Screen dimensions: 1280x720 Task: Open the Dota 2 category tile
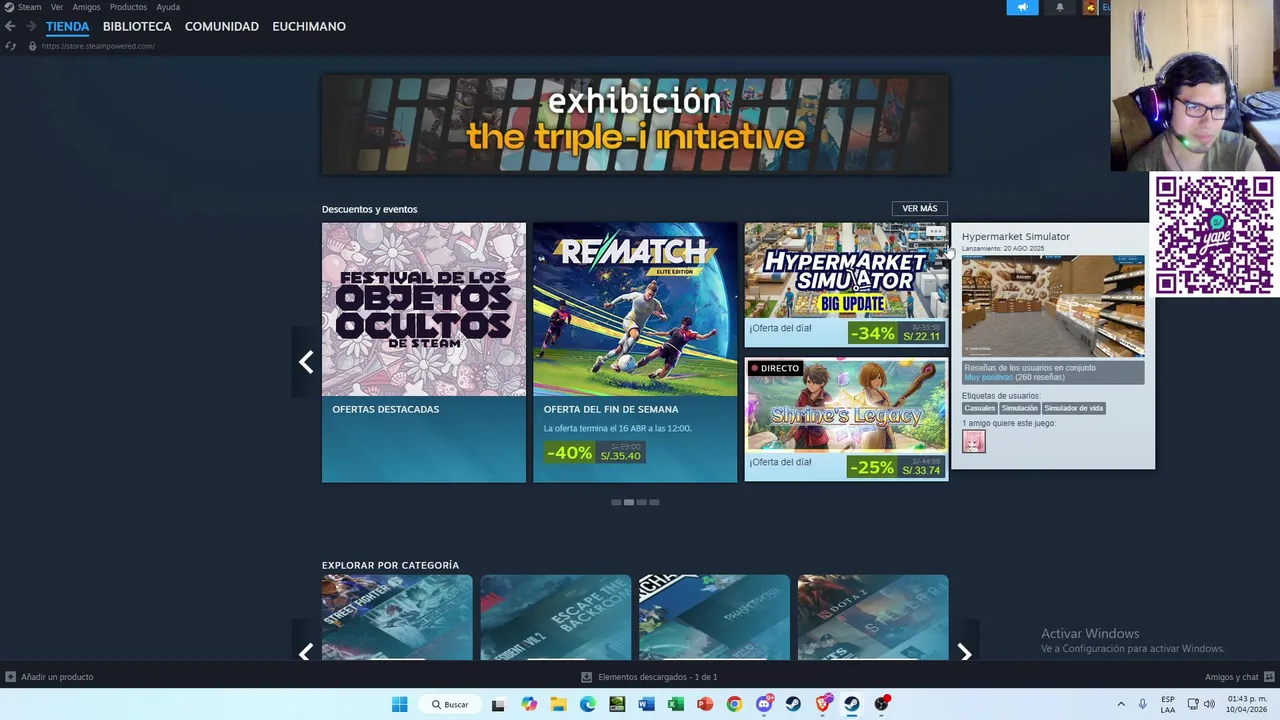coord(873,617)
